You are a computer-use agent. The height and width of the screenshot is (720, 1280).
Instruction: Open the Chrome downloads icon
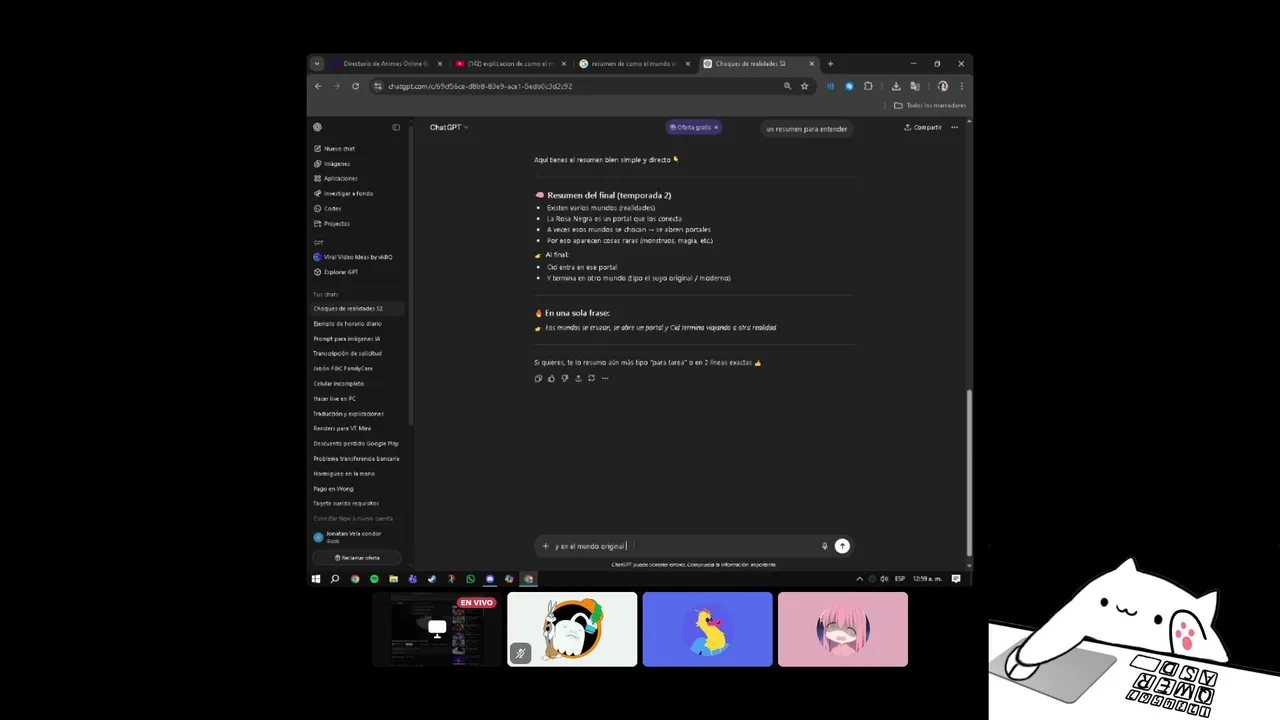(896, 86)
